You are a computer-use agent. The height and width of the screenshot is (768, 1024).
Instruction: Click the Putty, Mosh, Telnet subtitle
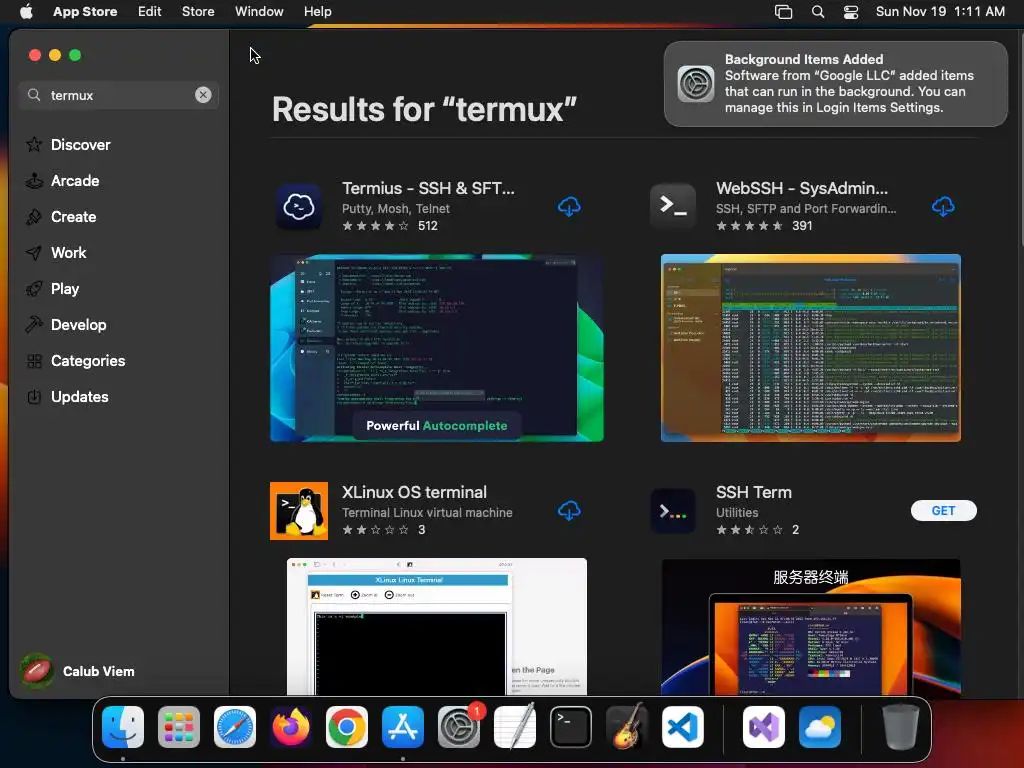click(x=396, y=208)
